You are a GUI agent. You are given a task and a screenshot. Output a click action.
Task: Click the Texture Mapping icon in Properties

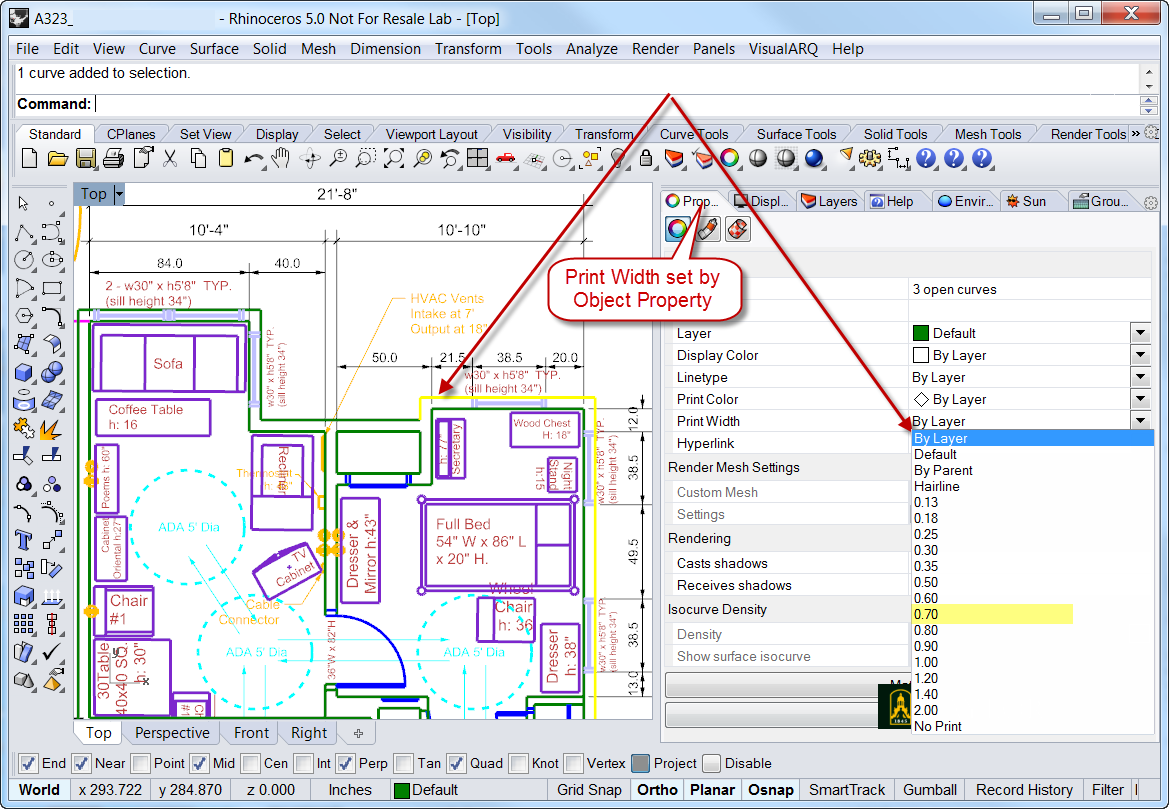[x=737, y=229]
